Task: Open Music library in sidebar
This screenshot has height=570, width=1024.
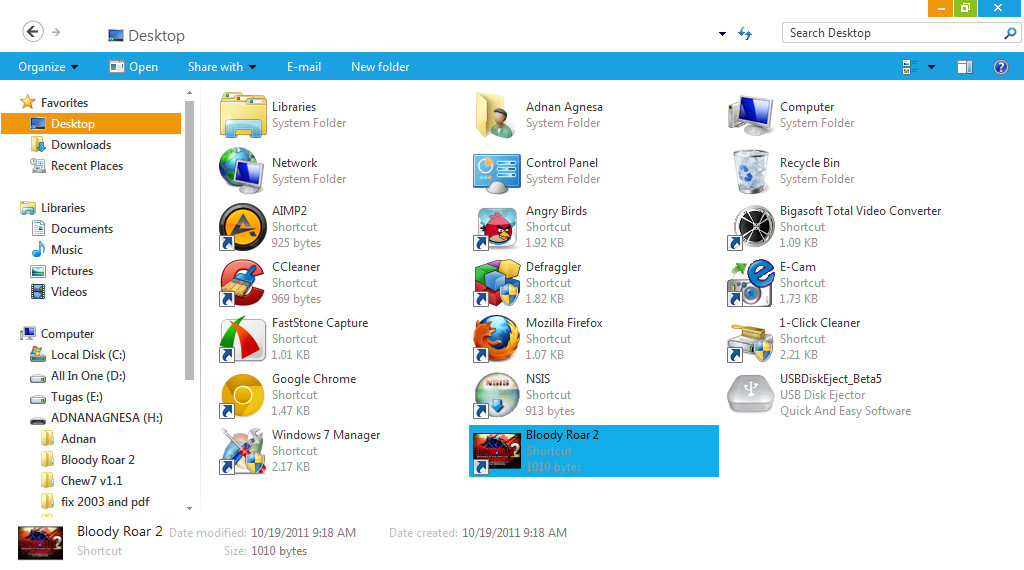Action: tap(57, 249)
